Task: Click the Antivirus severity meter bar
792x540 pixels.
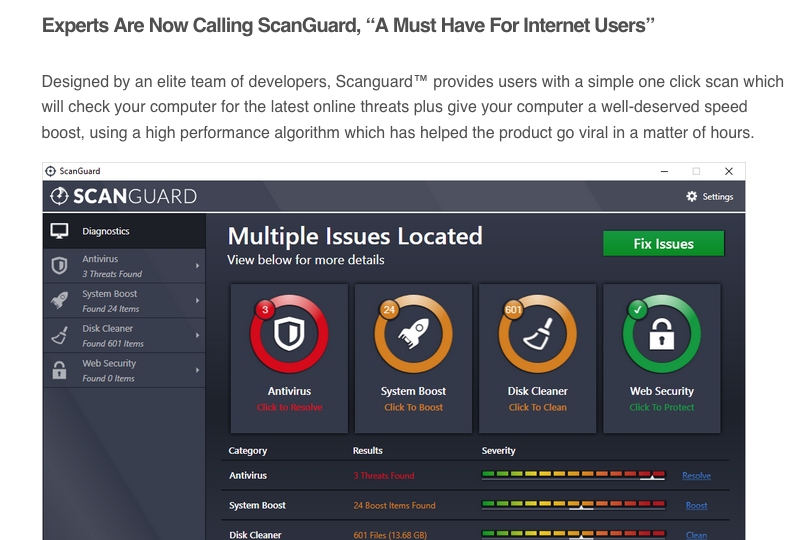Action: pos(573,475)
